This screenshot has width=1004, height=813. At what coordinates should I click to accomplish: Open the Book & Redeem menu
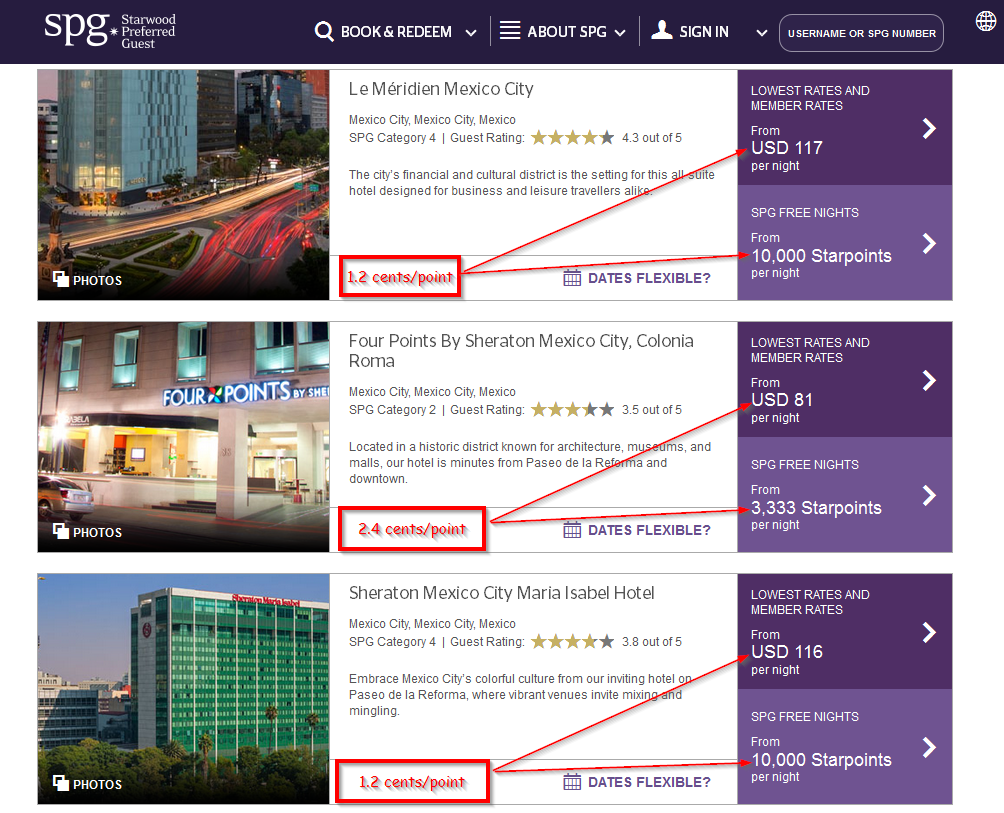396,31
